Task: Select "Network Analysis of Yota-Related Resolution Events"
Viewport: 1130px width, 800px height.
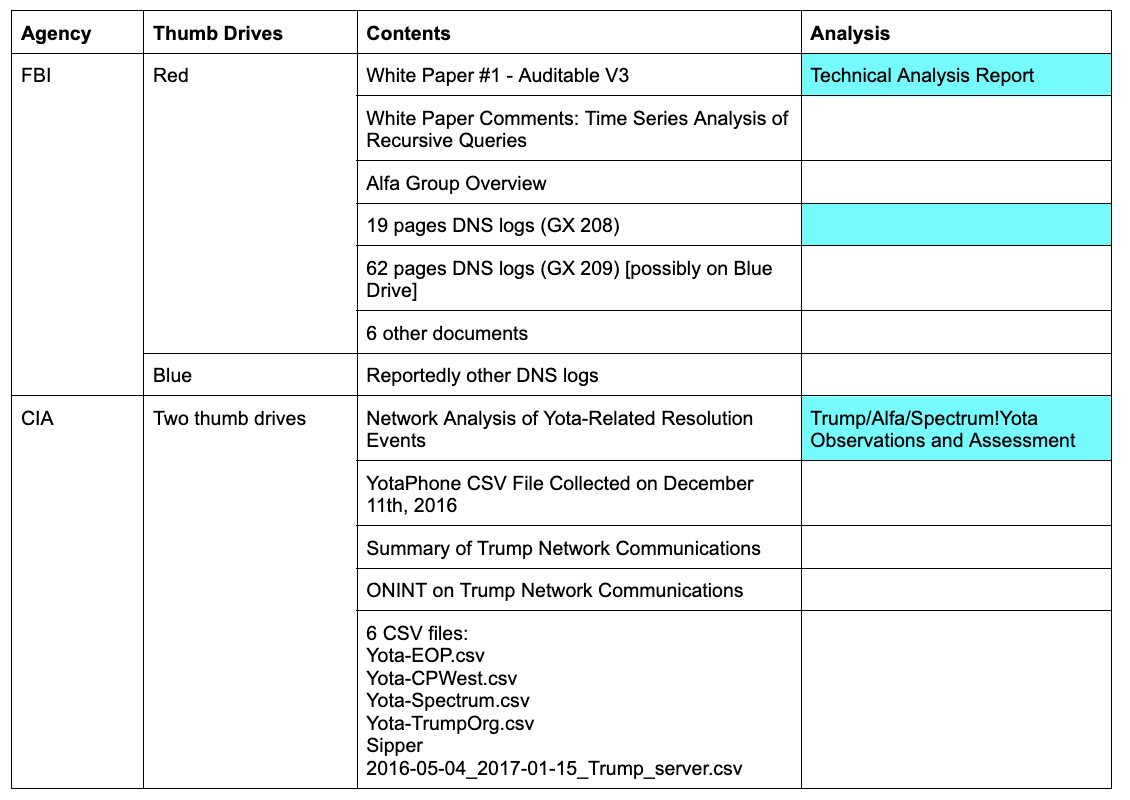Action: tap(579, 428)
